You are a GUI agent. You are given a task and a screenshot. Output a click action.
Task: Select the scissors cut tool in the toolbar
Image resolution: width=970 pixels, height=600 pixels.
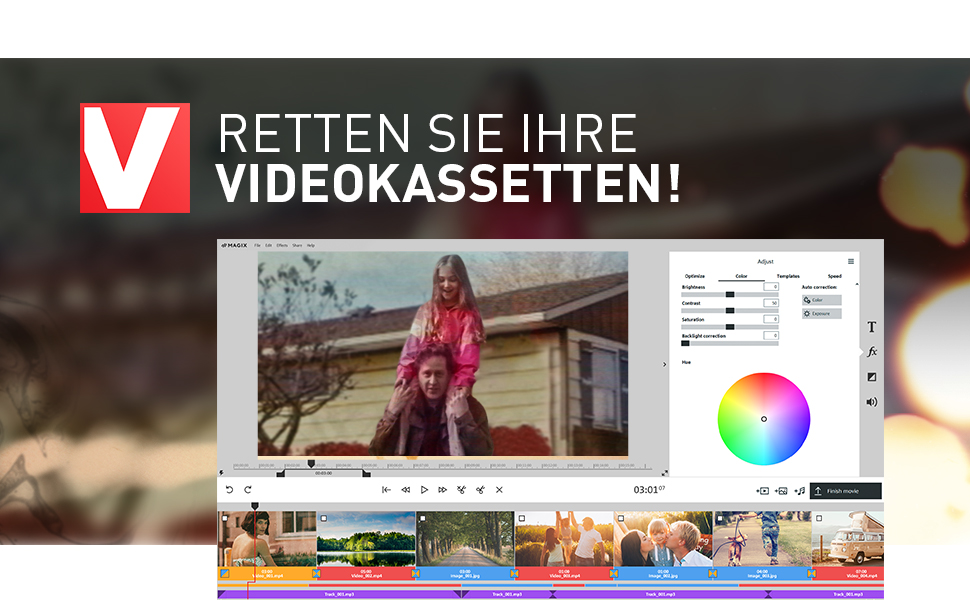point(461,490)
